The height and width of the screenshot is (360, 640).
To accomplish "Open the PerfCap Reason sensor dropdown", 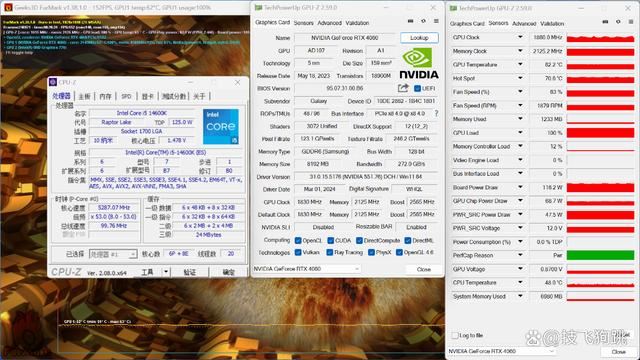I will pos(520,256).
